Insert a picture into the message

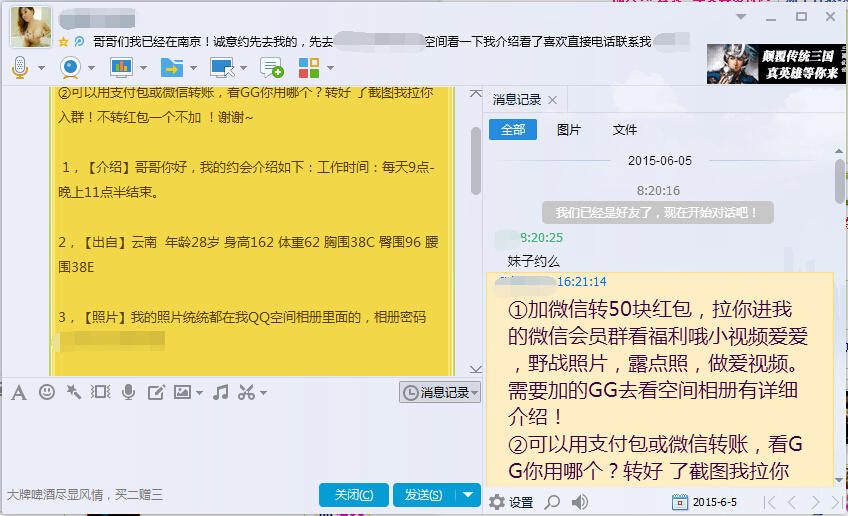[x=182, y=392]
